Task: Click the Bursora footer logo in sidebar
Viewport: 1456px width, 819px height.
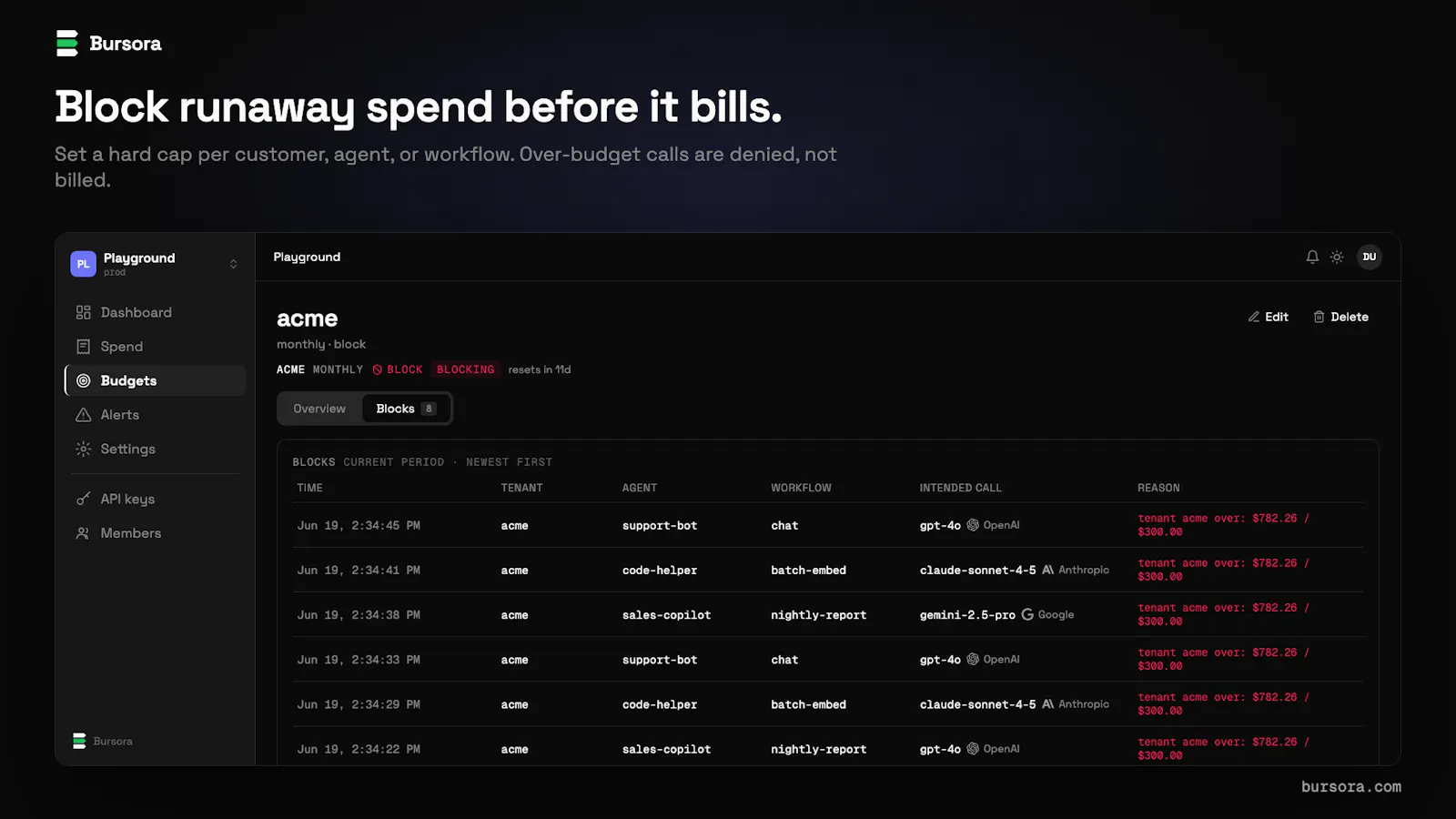Action: click(x=103, y=741)
